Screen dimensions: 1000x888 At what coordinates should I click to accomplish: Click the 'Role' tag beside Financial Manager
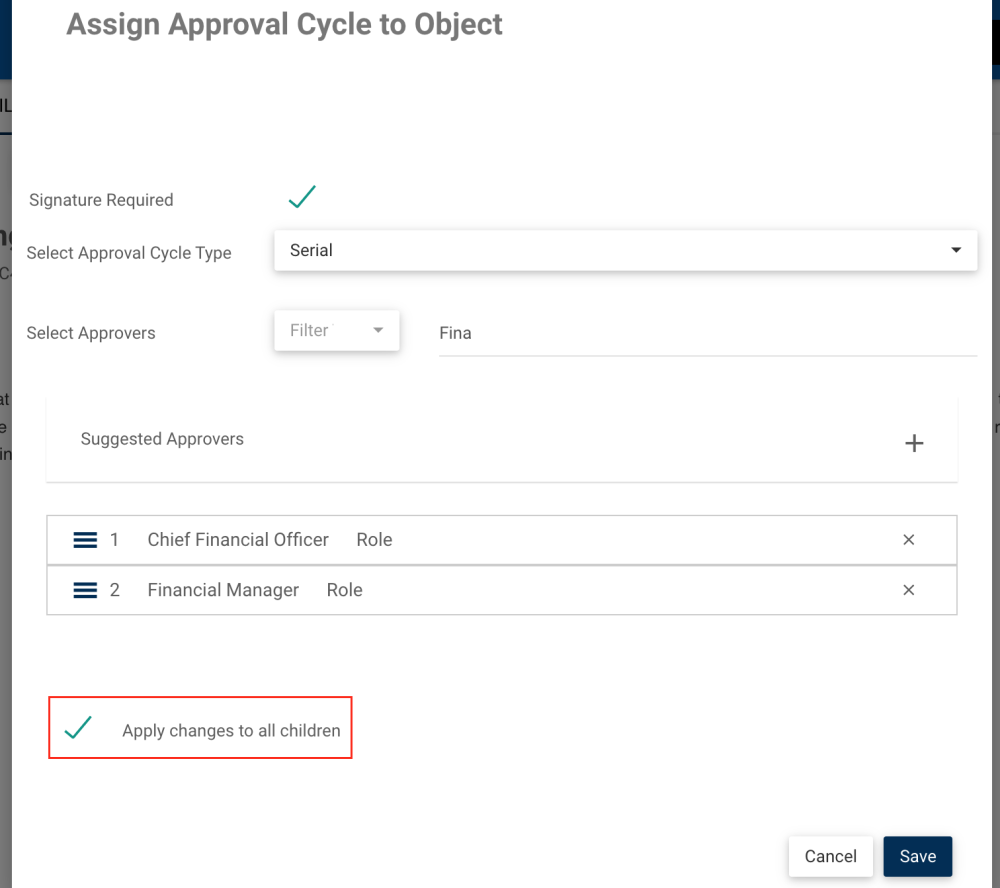(x=344, y=590)
